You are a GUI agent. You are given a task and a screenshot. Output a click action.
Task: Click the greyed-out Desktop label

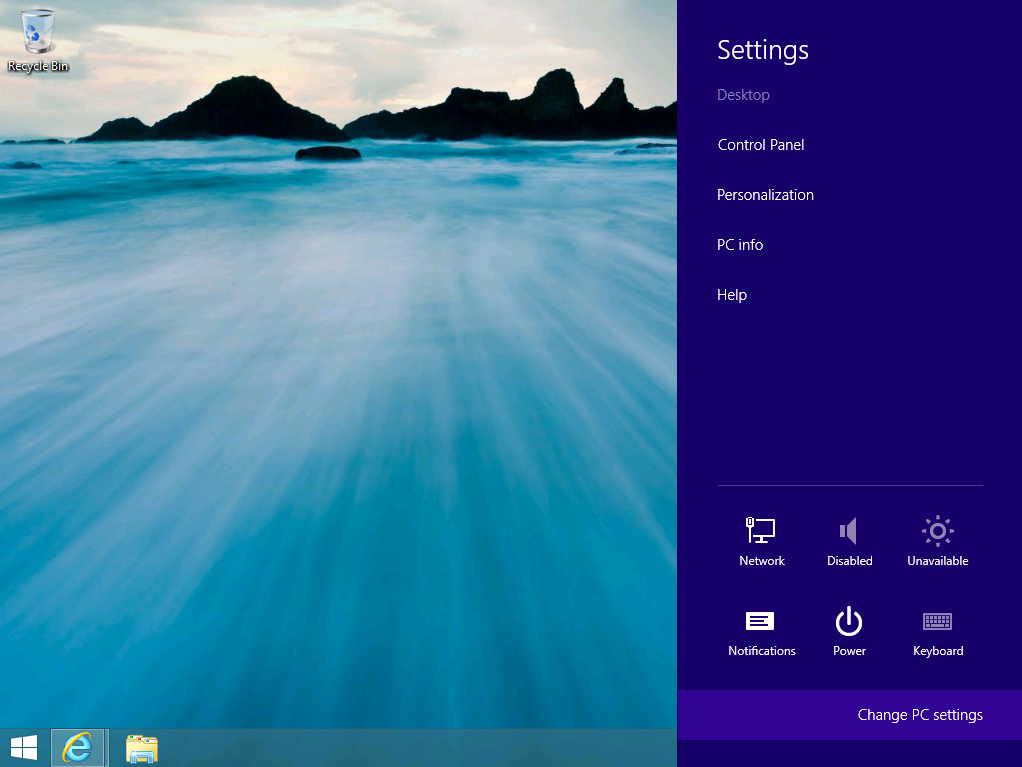pos(743,95)
